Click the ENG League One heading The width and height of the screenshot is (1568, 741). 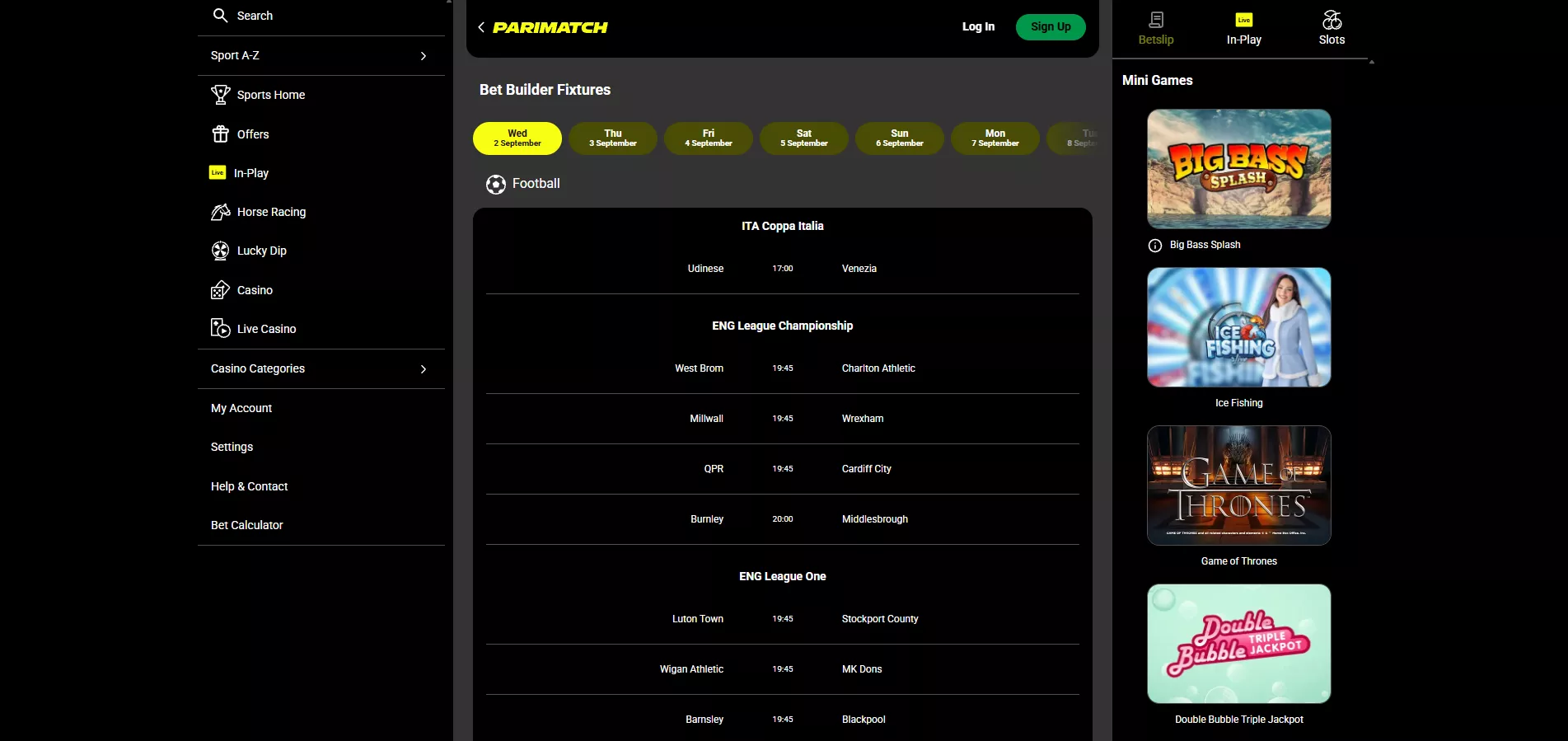[x=783, y=576]
